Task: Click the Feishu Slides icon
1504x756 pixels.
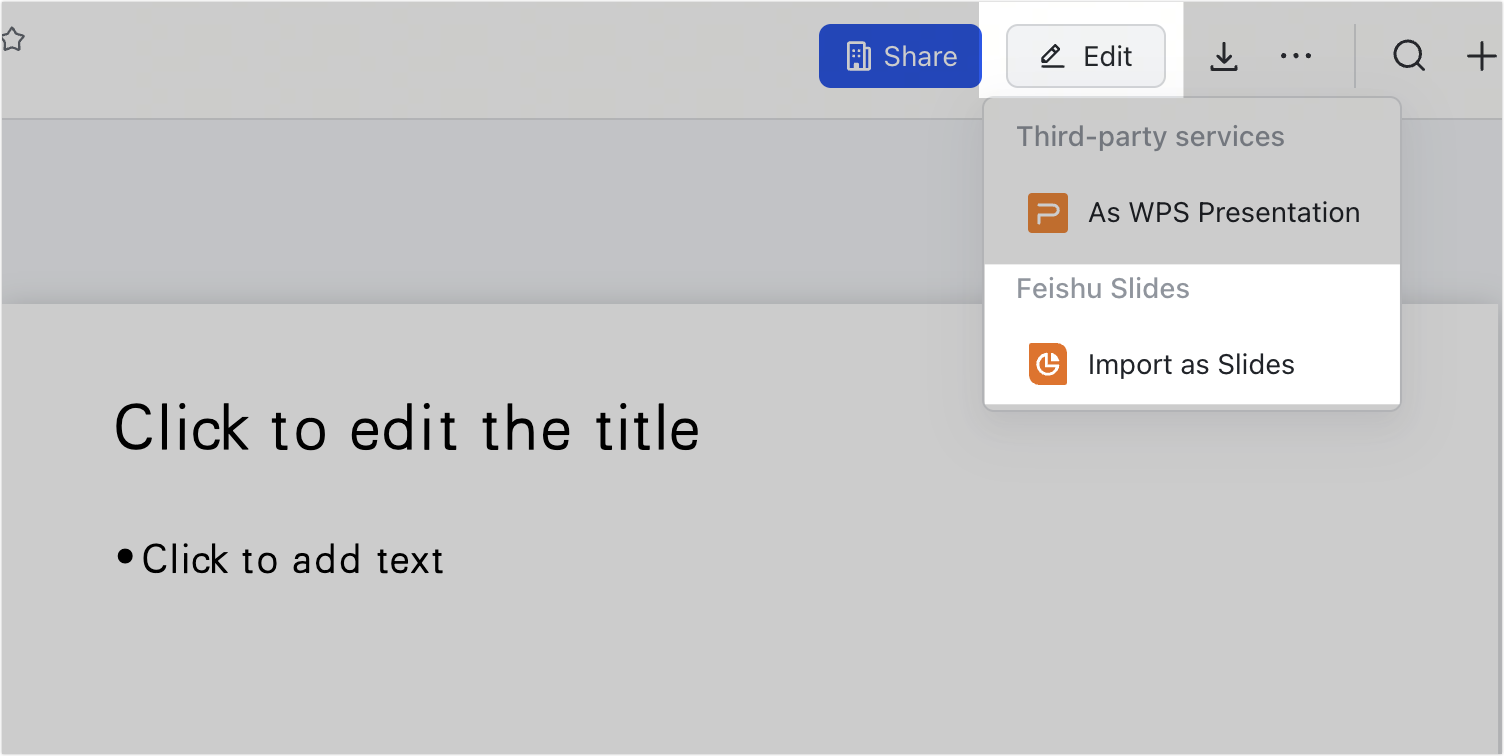Action: [1047, 364]
